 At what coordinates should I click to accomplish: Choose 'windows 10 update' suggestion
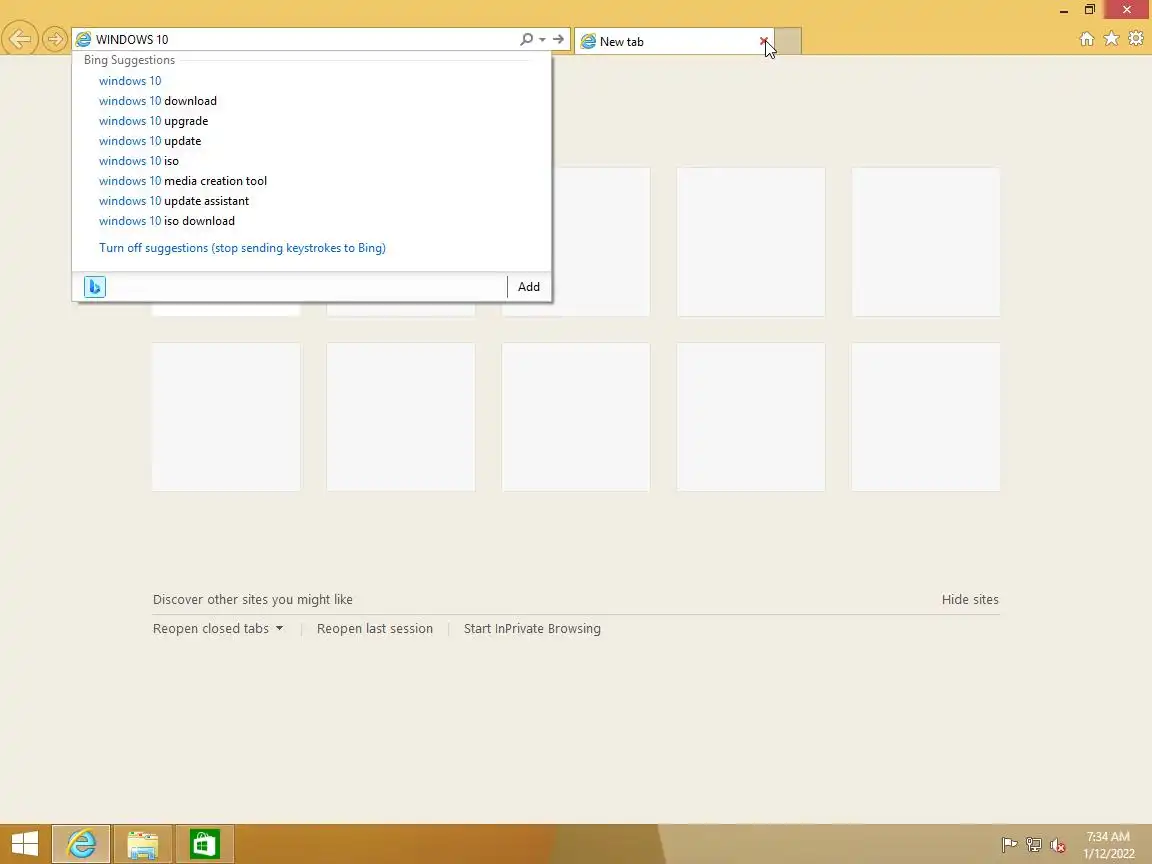150,140
